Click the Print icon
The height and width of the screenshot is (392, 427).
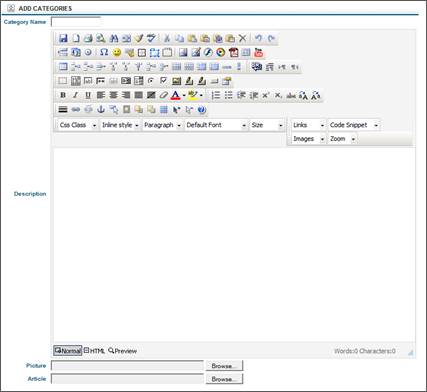[88, 38]
